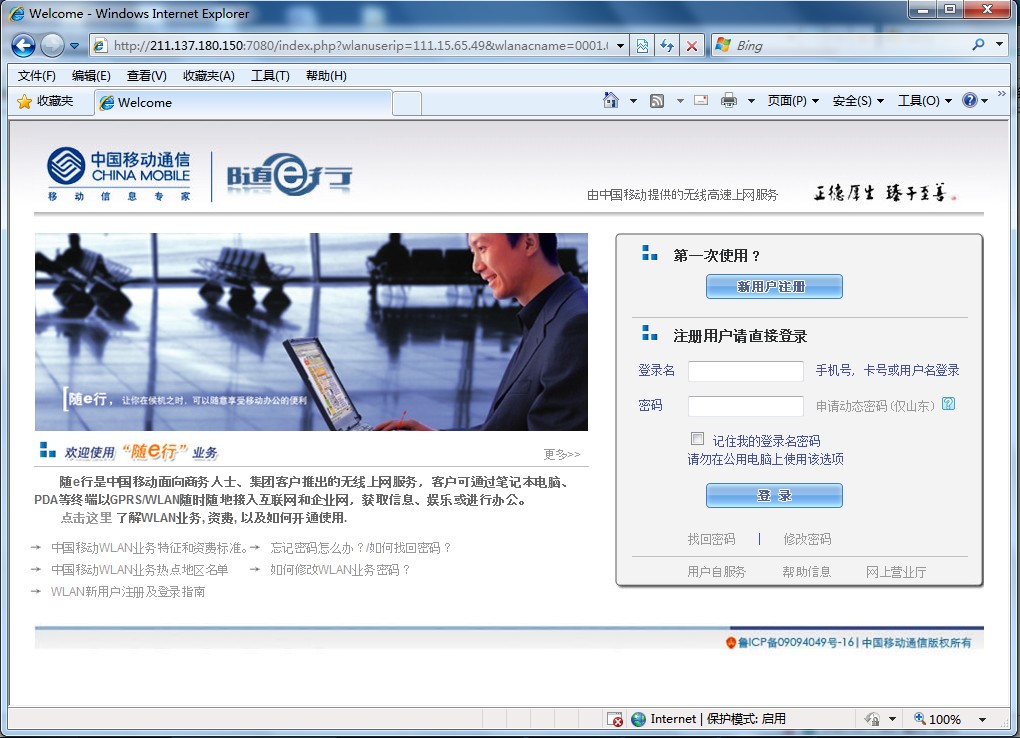Open the 安全(S) dropdown menu
1020x738 pixels.
[x=858, y=101]
